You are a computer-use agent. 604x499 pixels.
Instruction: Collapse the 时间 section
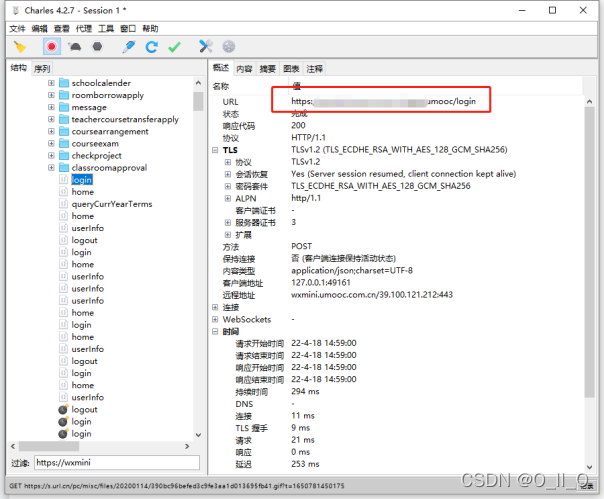[x=215, y=331]
